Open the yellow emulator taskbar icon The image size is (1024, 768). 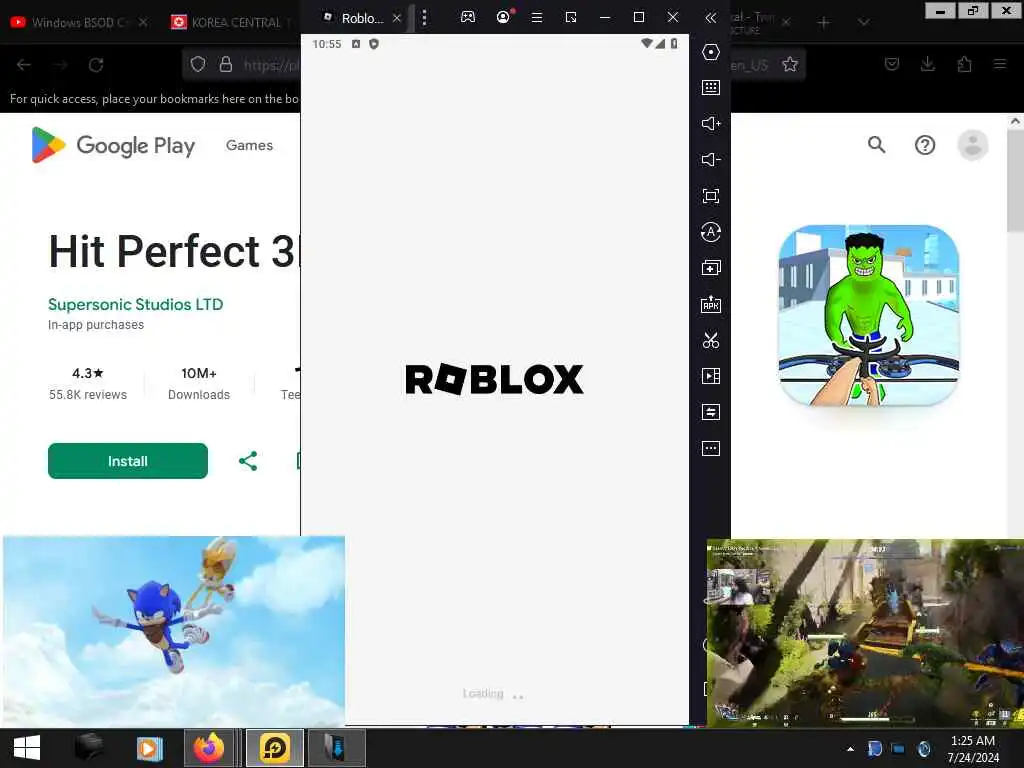(275, 748)
